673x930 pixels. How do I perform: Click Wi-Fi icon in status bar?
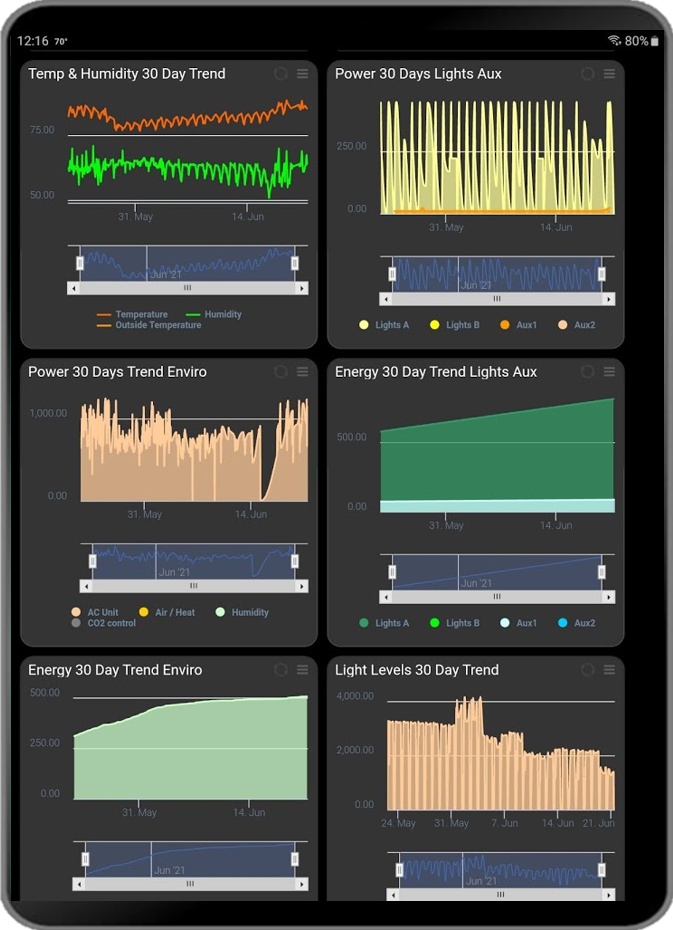614,41
